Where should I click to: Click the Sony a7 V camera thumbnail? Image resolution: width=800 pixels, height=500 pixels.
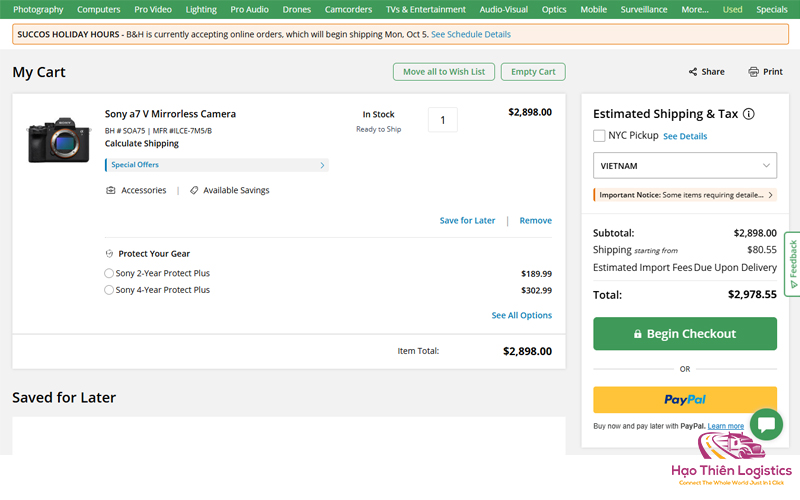point(59,140)
